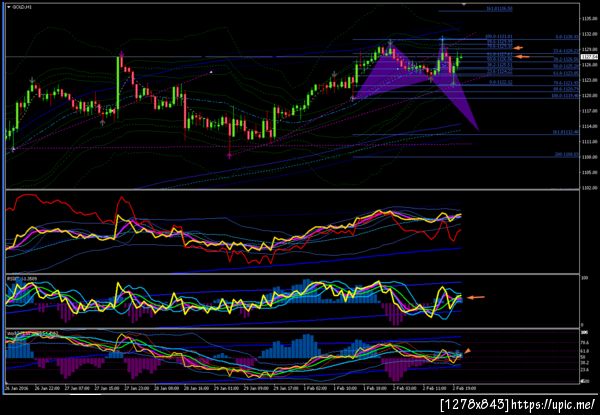
Task: Click the 61.8 level on bottom oscillator scale
Action: pyautogui.click(x=584, y=350)
